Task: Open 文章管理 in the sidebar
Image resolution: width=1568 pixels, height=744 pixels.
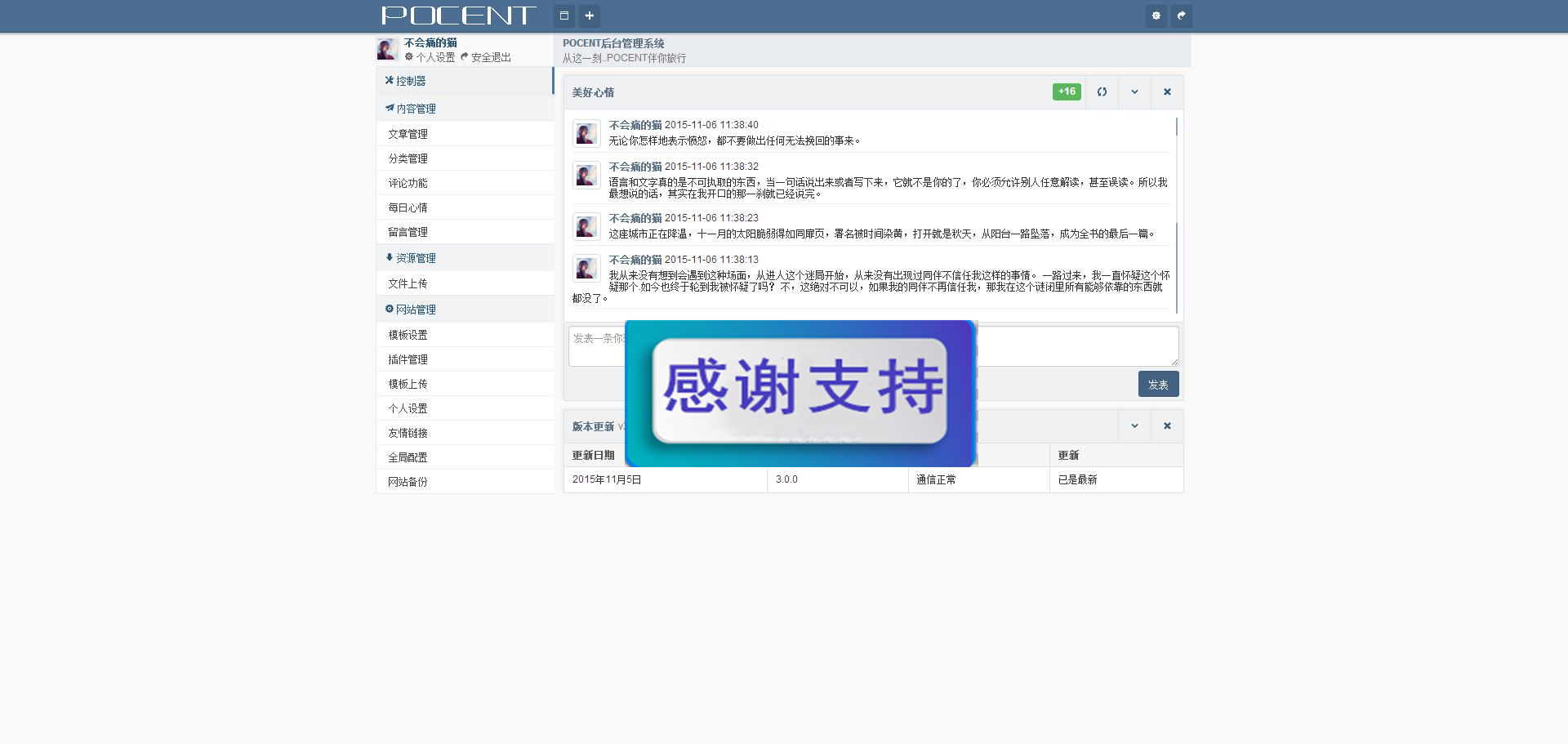Action: (x=465, y=134)
